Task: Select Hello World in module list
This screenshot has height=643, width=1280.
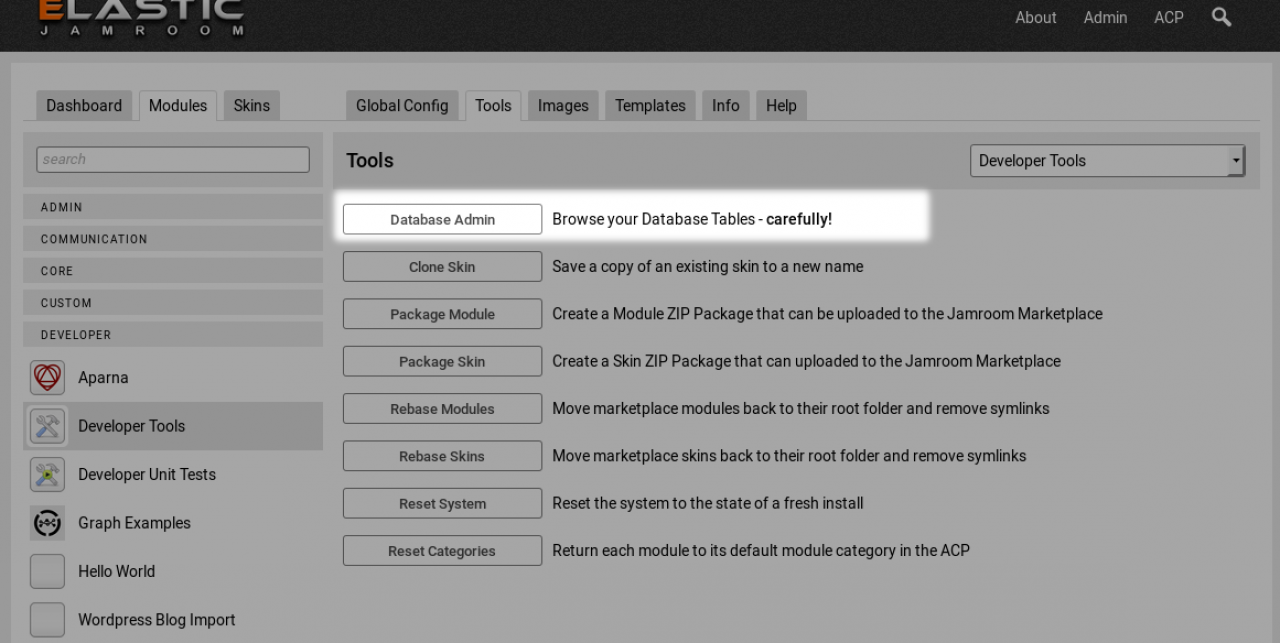Action: pos(117,571)
